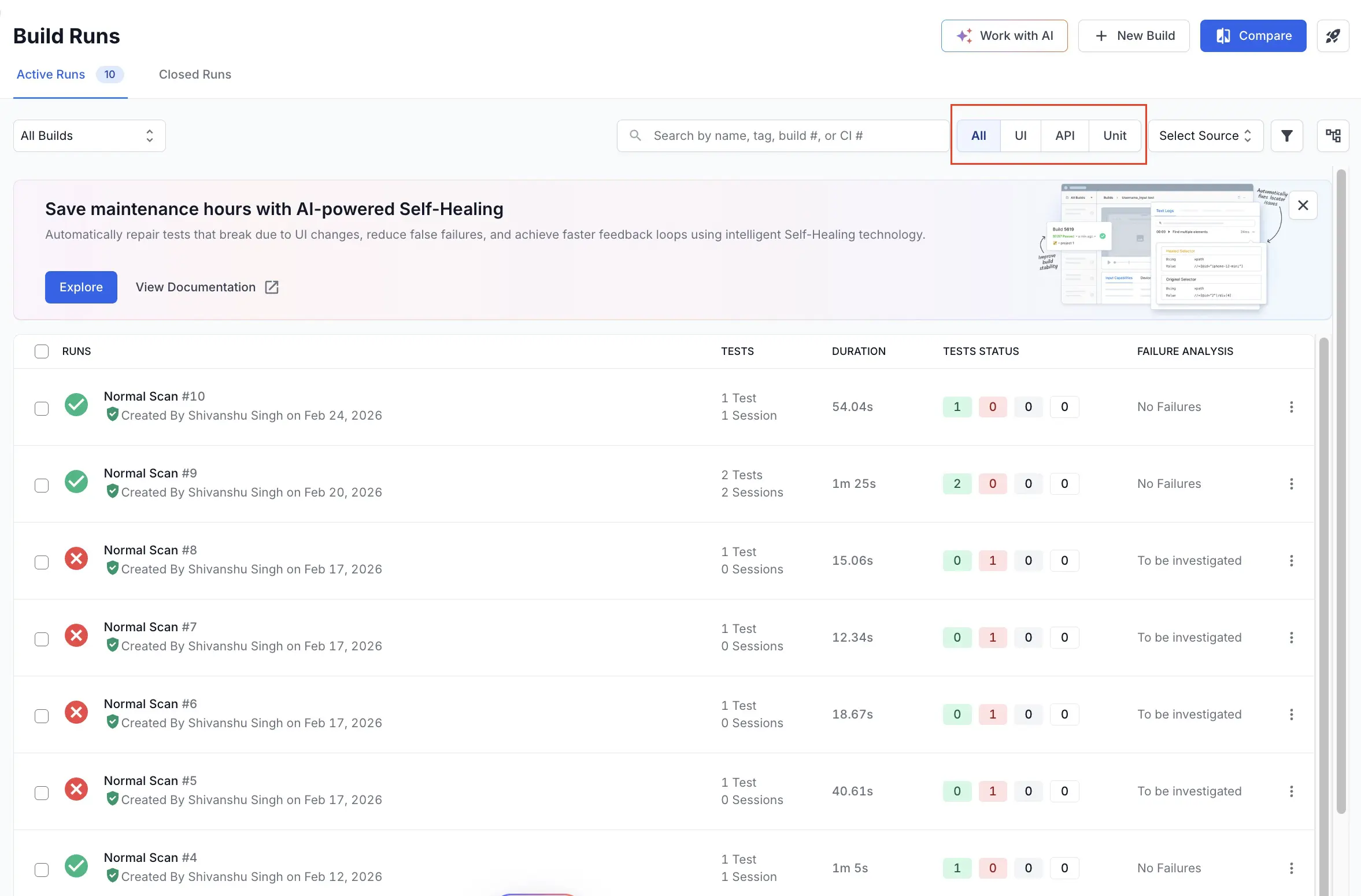Open kebab menu for Normal Scan #6
The width and height of the screenshot is (1361, 896).
pos(1291,714)
